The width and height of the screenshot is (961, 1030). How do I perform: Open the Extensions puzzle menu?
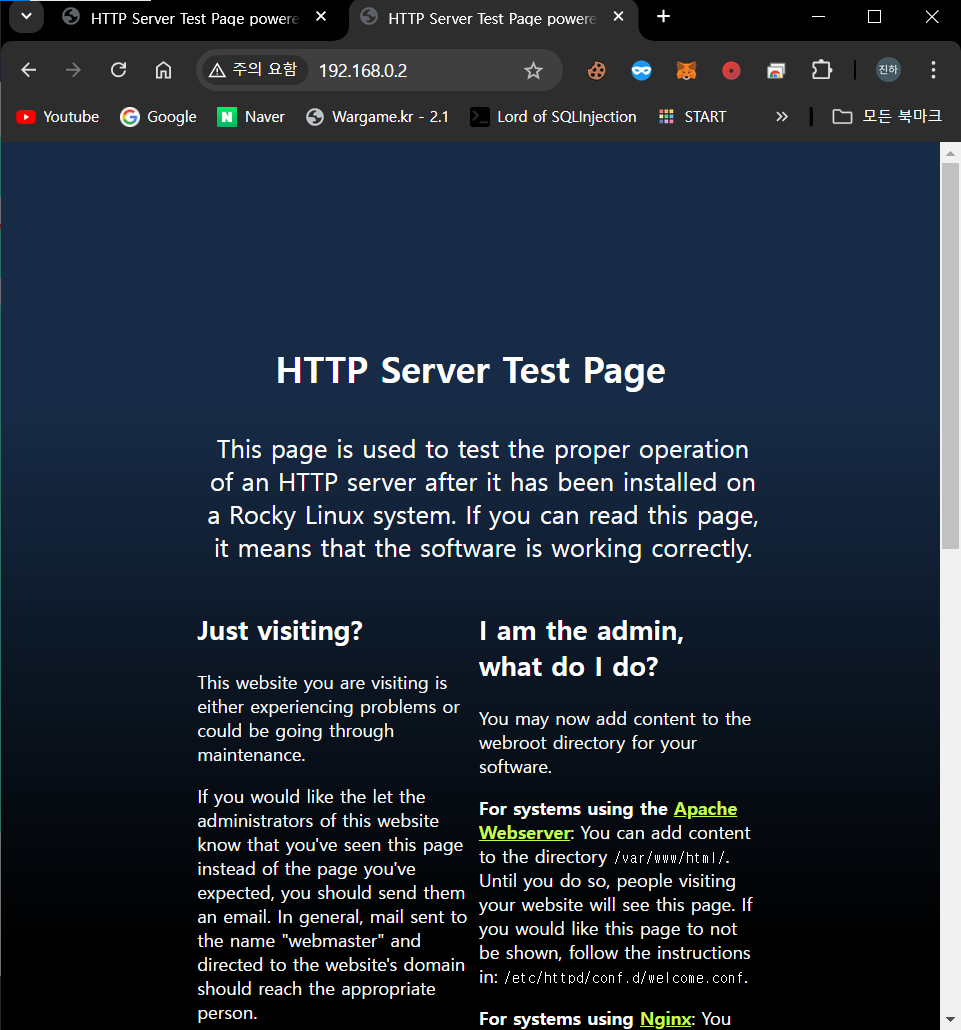point(821,70)
